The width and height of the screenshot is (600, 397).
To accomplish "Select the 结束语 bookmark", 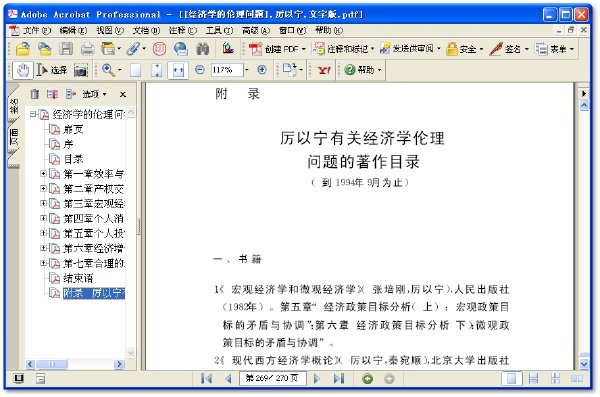I will click(78, 278).
